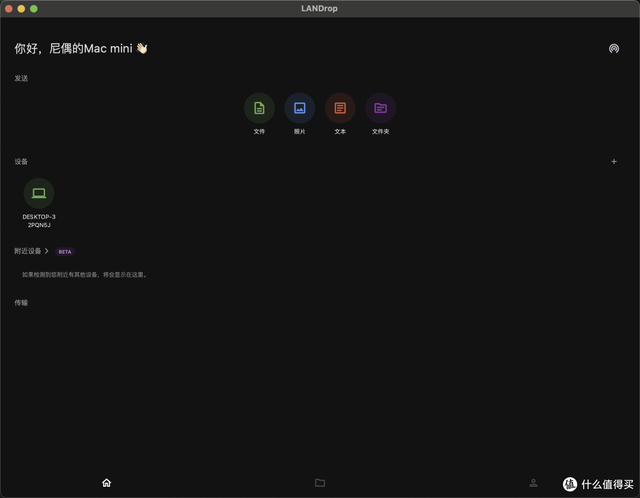Click the LANDrop window title text

320,8
